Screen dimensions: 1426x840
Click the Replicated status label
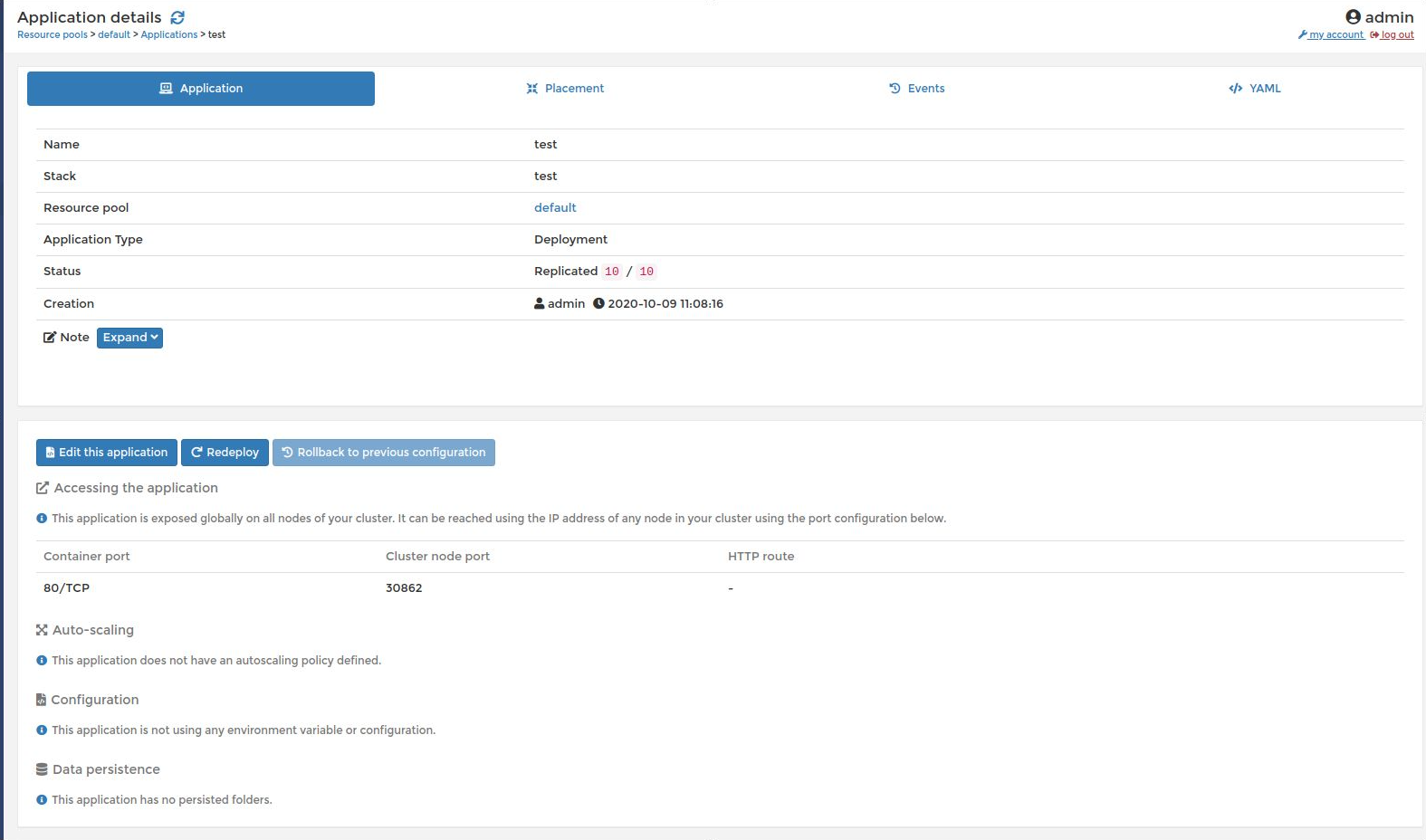coord(566,272)
